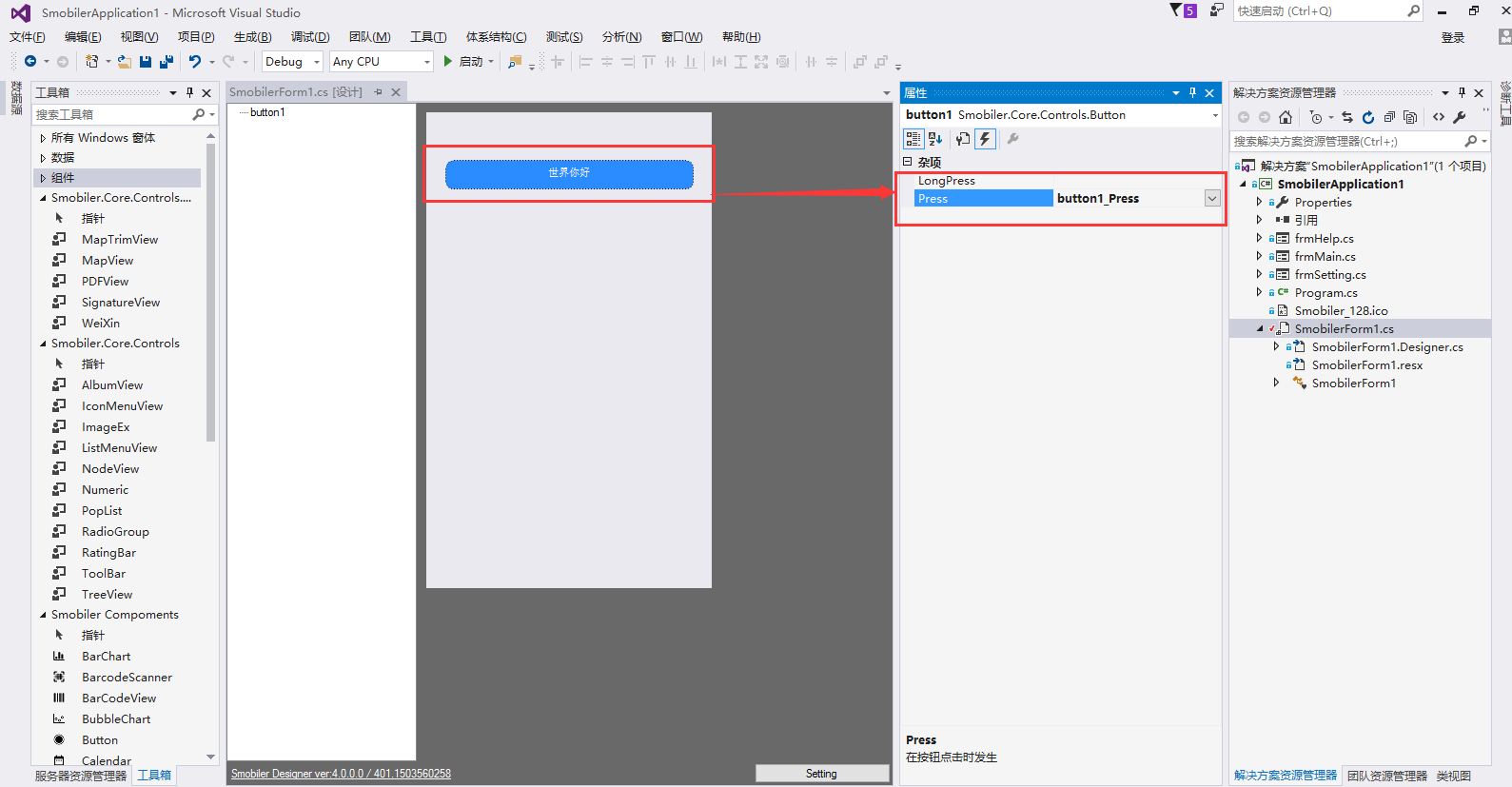The height and width of the screenshot is (787, 1512).
Task: Click the 世界你好 button on the form
Action: pos(569,173)
